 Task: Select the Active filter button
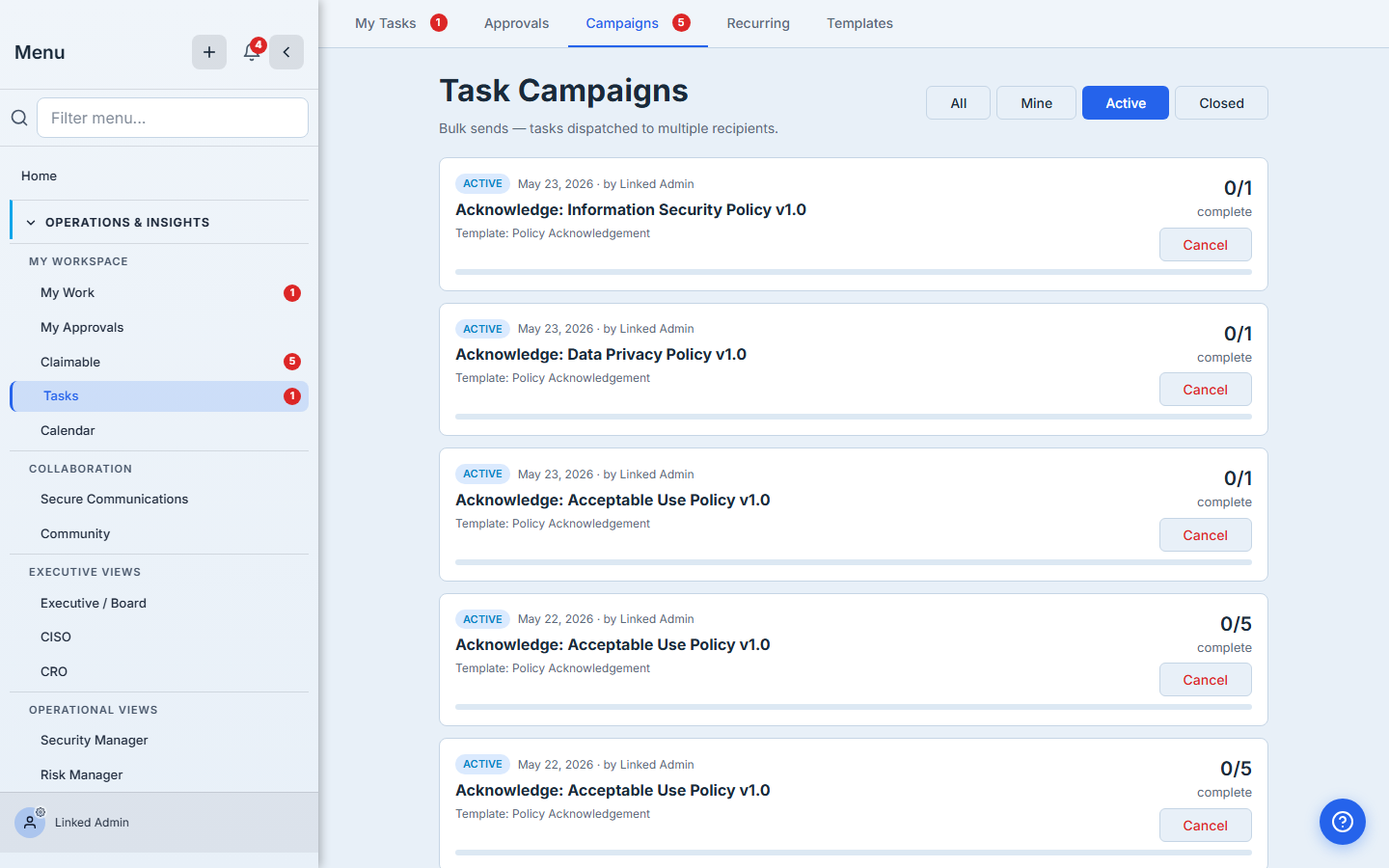[x=1126, y=103]
